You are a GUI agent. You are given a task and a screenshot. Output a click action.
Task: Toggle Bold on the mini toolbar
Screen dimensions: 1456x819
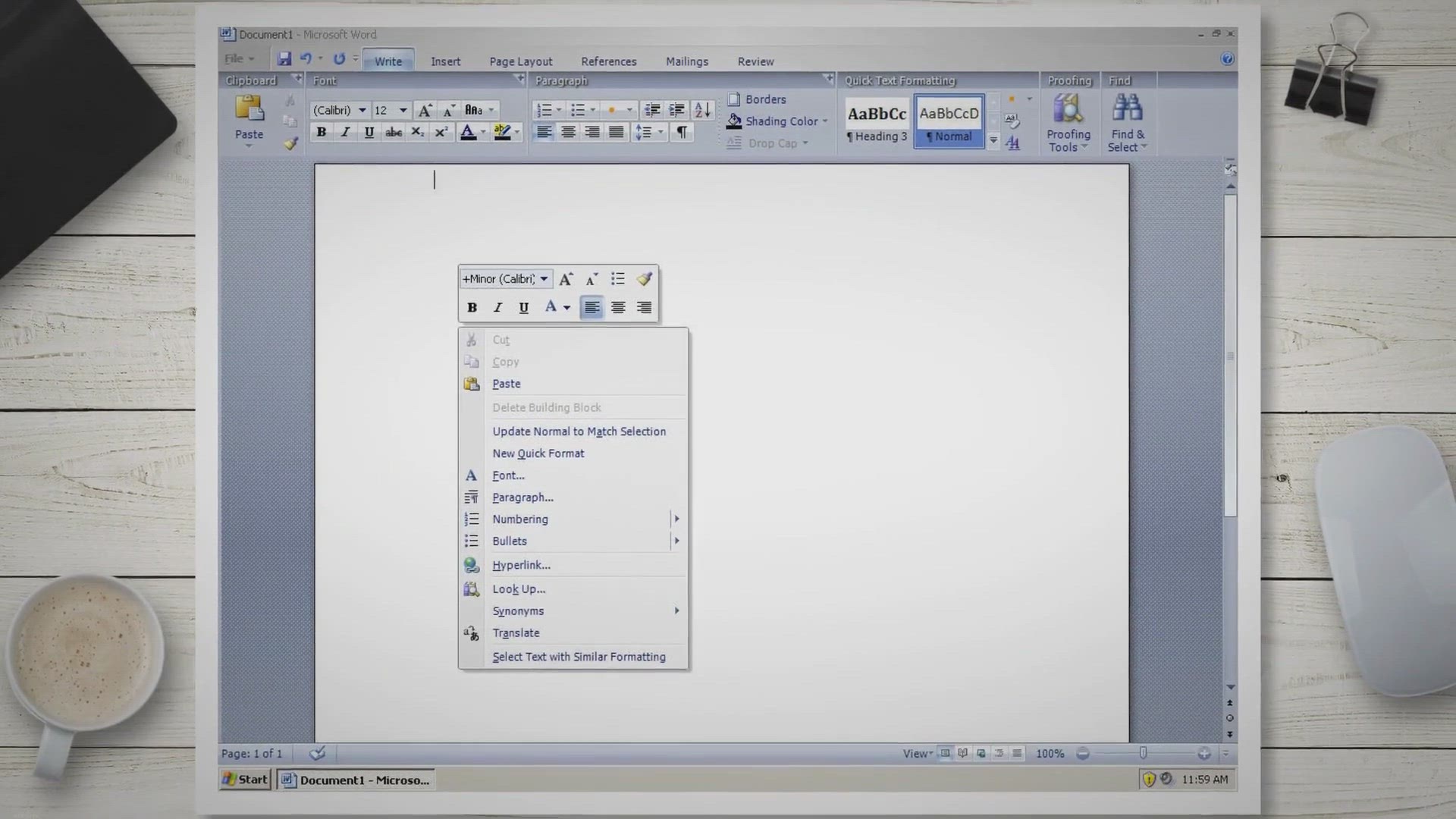coord(472,308)
